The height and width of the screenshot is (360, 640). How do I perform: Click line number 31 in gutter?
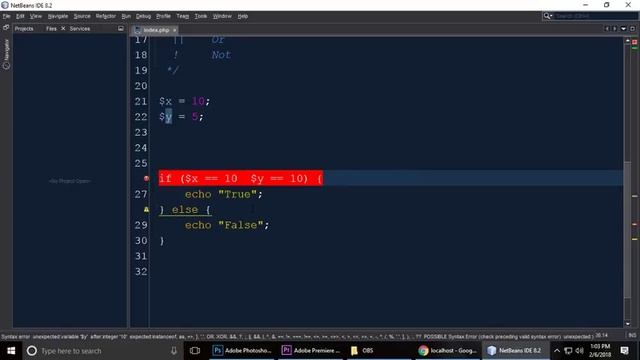point(141,256)
